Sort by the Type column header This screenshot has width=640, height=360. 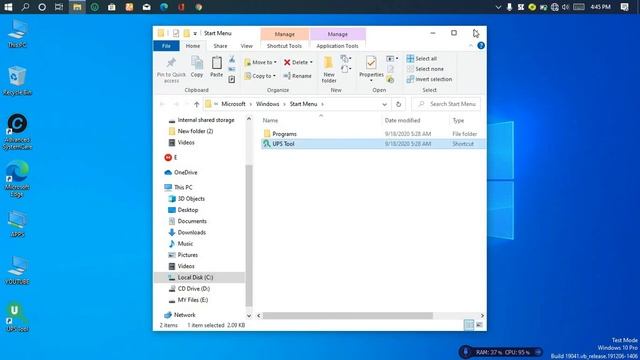pos(458,120)
